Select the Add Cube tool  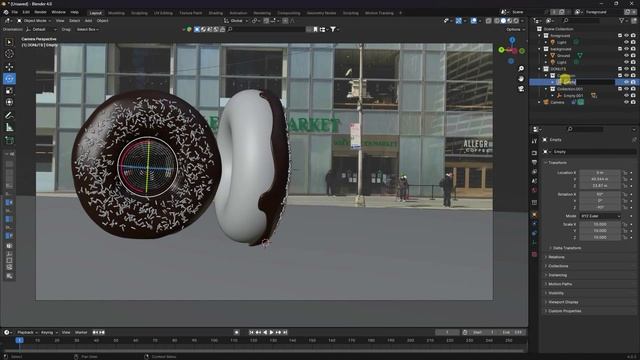coord(9,140)
